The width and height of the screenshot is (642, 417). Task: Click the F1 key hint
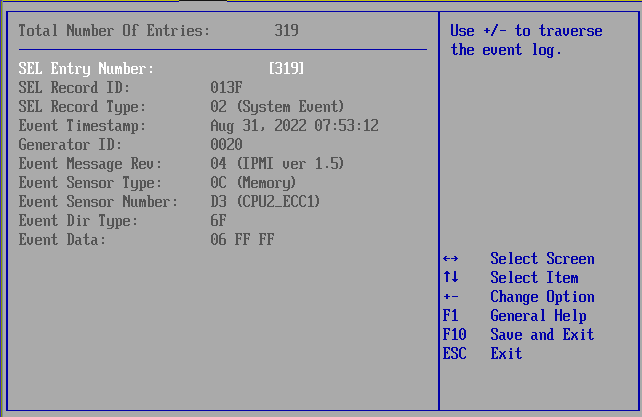point(449,316)
